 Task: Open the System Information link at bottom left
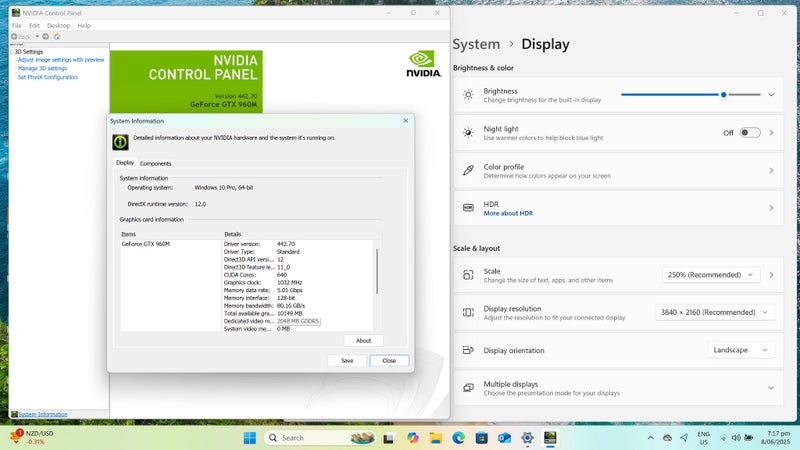tap(43, 414)
